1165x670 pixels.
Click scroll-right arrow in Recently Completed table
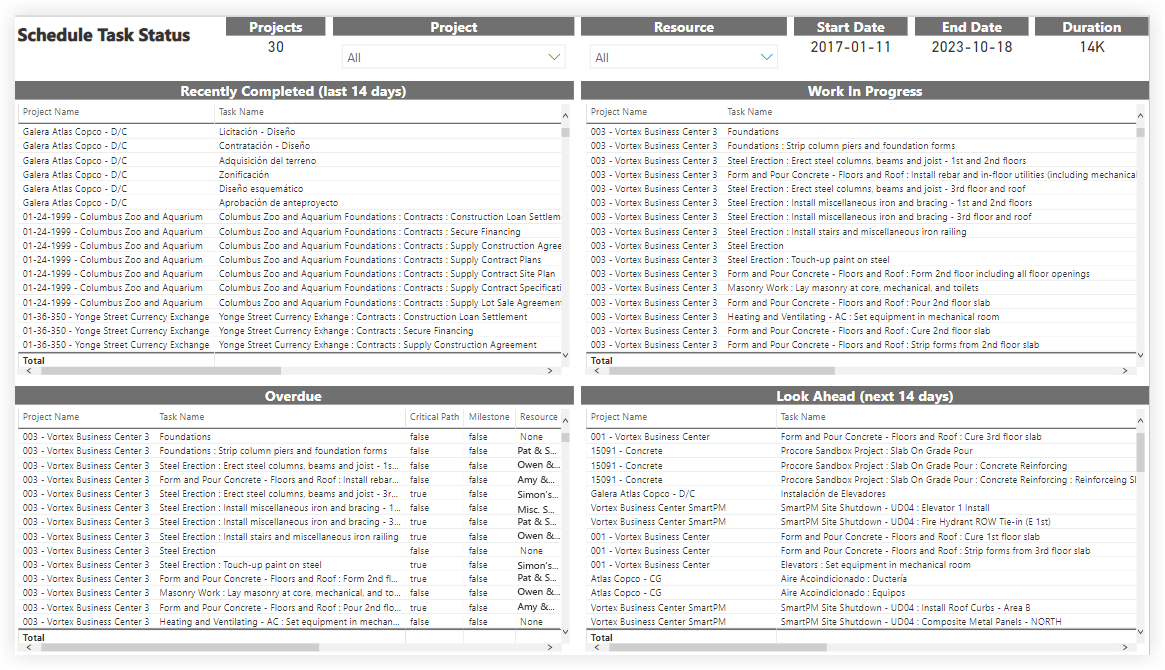[x=551, y=370]
